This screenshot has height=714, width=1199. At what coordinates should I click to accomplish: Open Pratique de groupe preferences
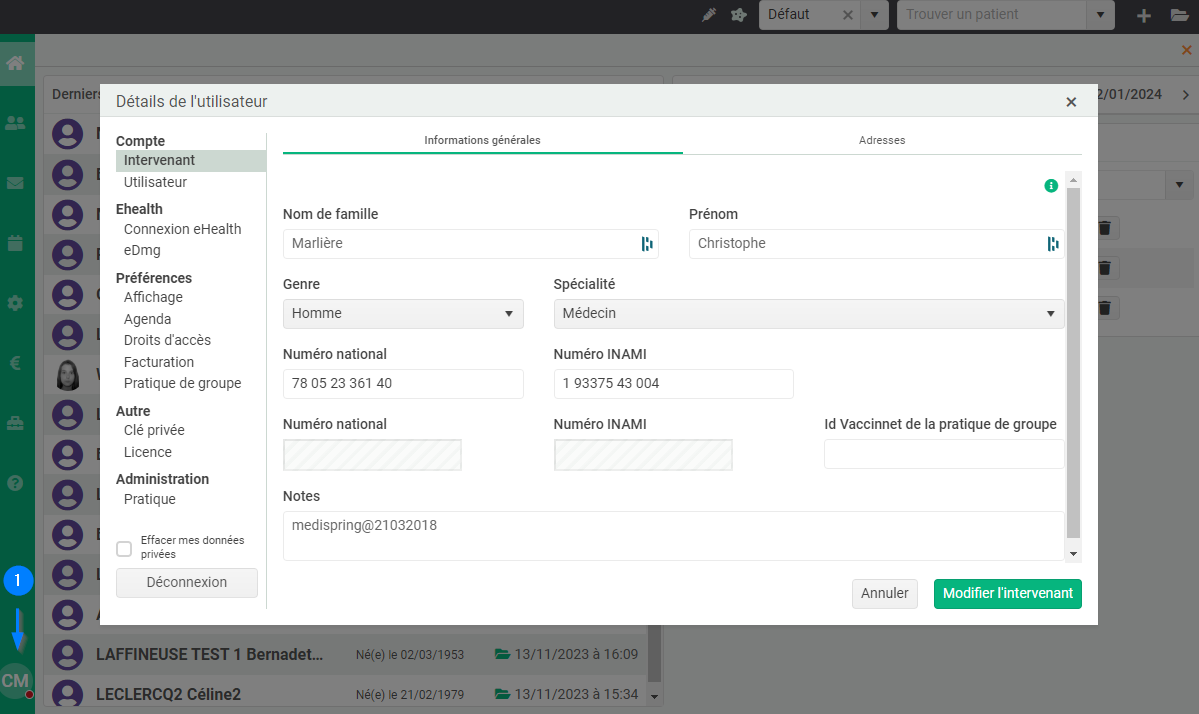183,384
